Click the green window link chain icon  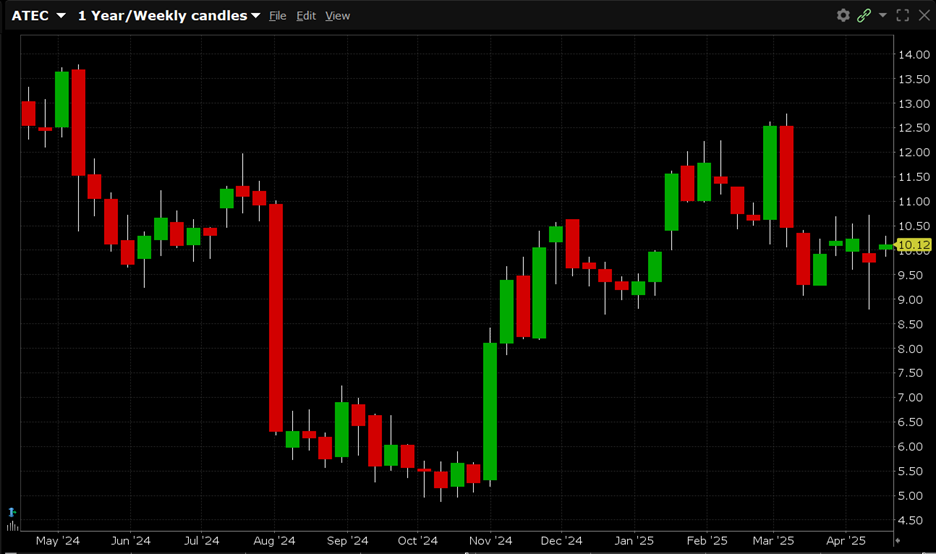coord(864,16)
